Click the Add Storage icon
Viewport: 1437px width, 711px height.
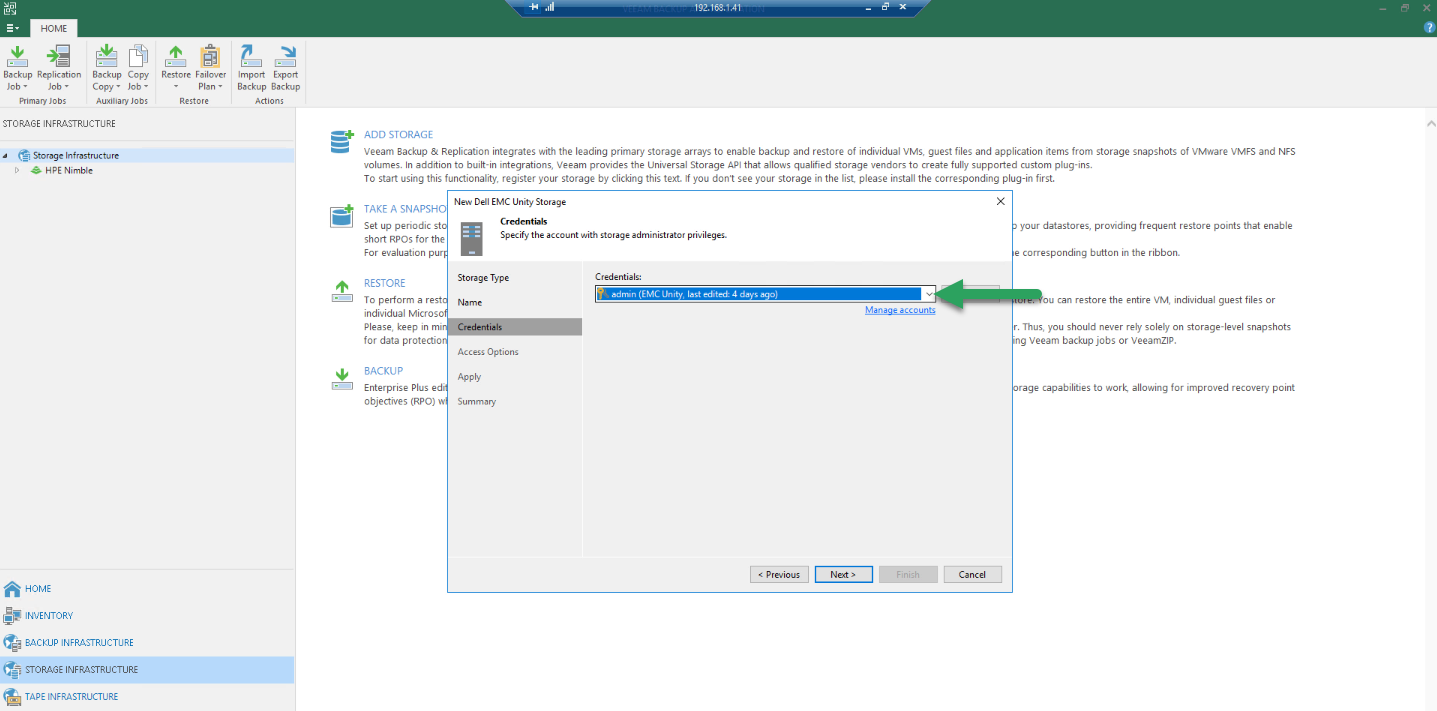point(342,141)
